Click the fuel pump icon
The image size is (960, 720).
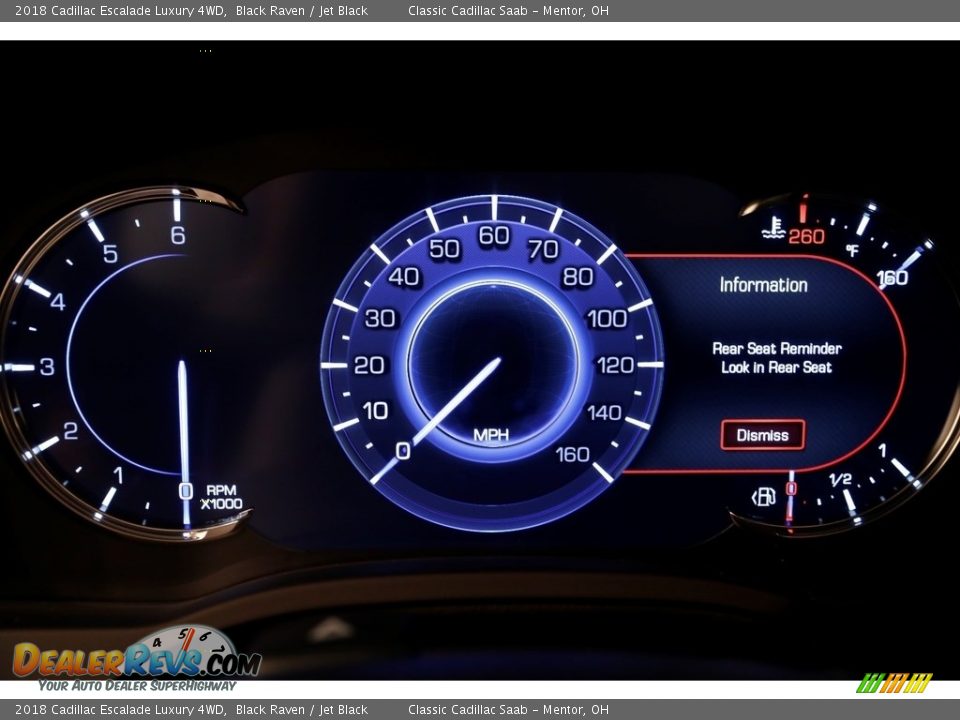pyautogui.click(x=763, y=497)
